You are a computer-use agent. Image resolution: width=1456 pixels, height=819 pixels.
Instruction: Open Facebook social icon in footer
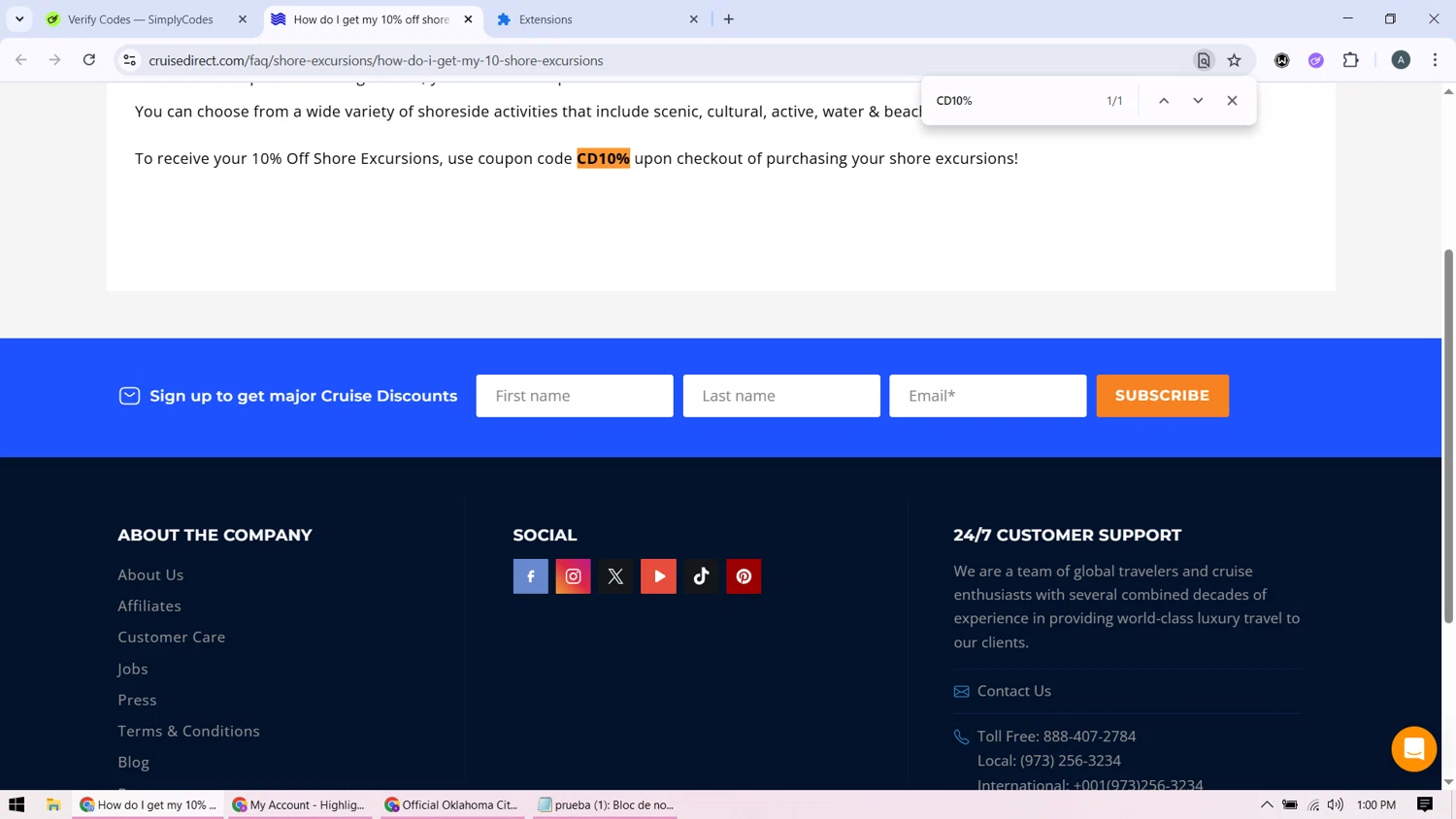530,576
